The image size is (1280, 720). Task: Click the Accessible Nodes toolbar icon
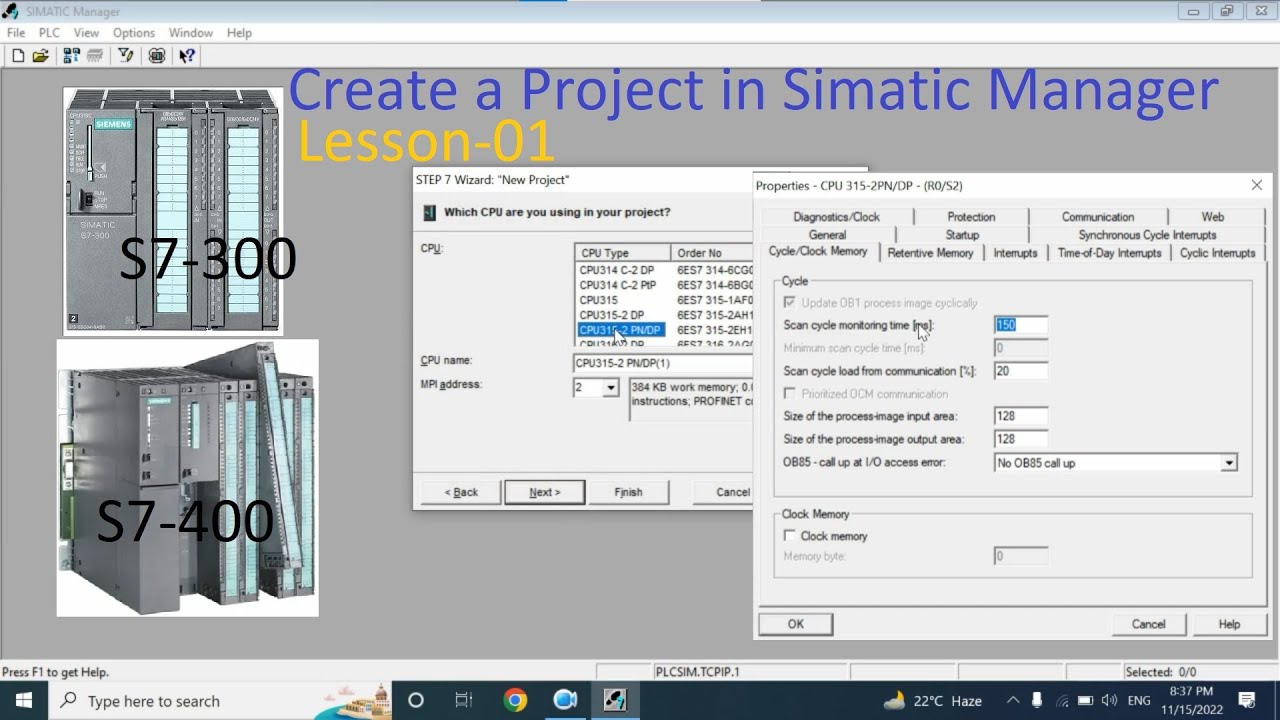71,56
